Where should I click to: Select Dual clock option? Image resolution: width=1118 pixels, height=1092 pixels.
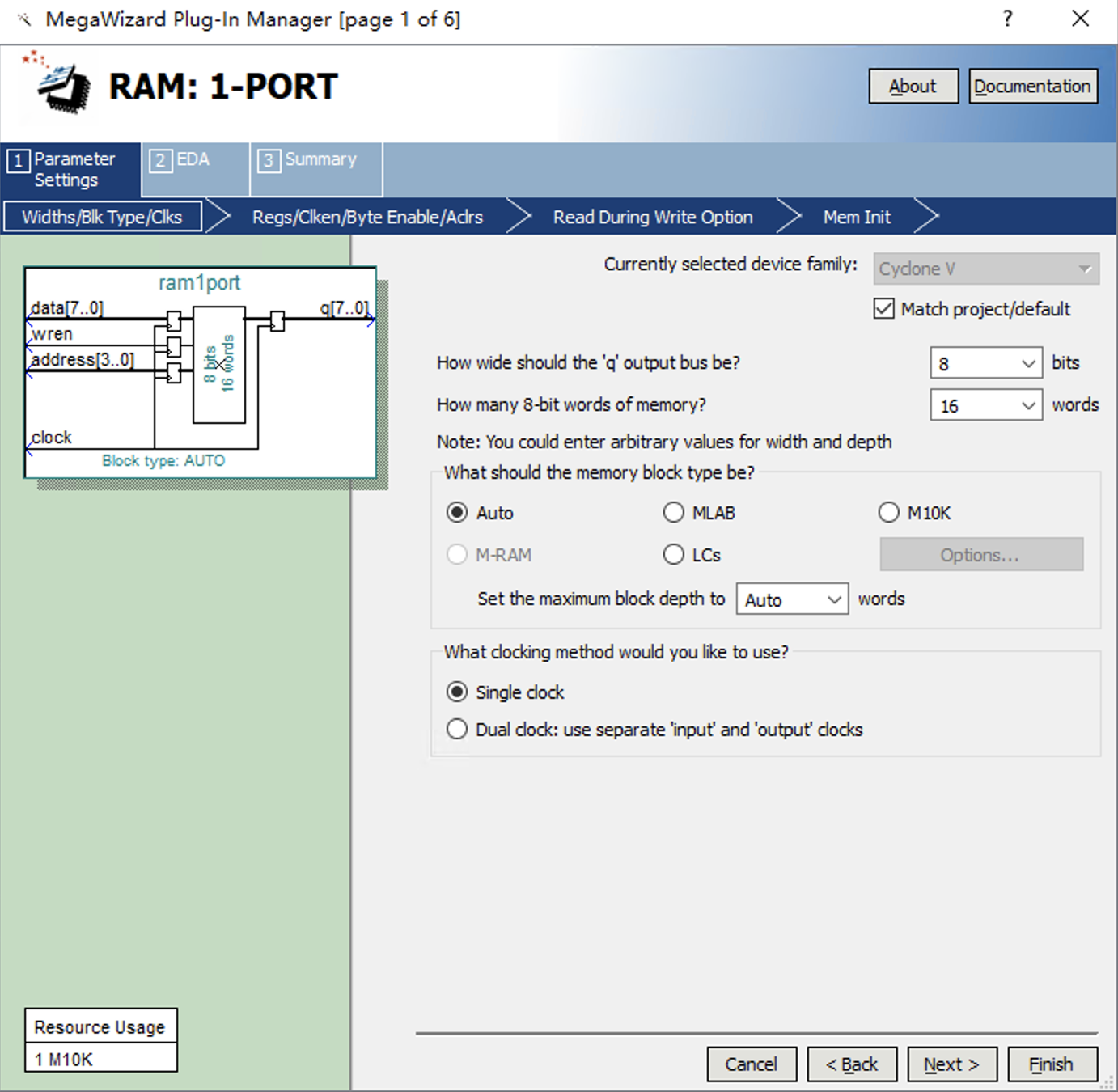pos(457,730)
